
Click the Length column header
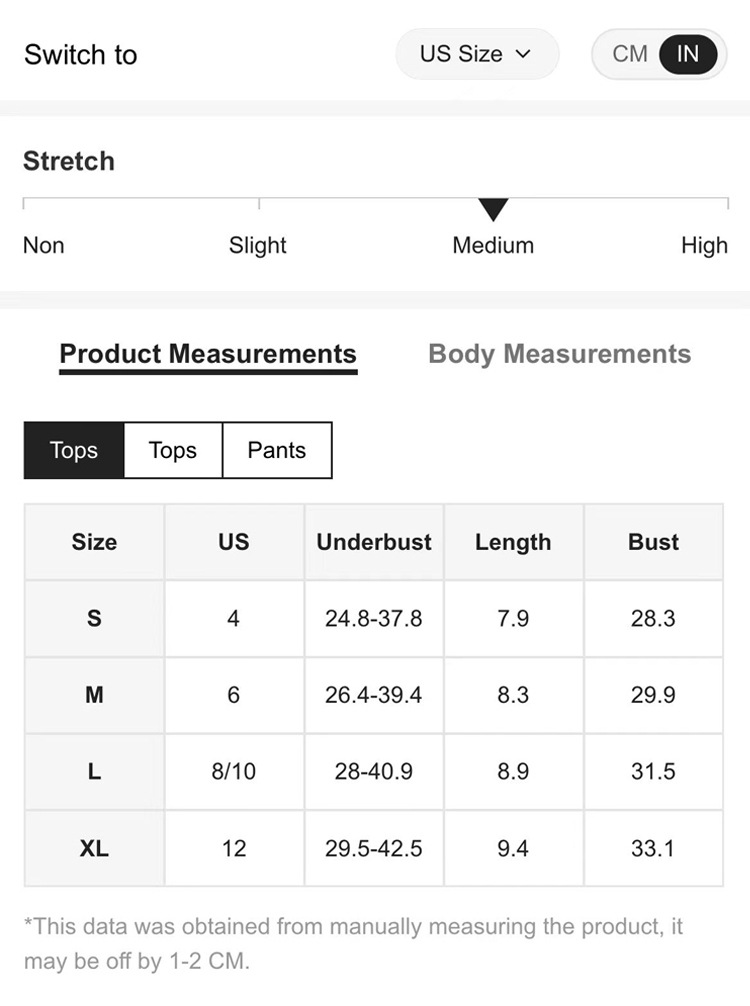coord(513,542)
